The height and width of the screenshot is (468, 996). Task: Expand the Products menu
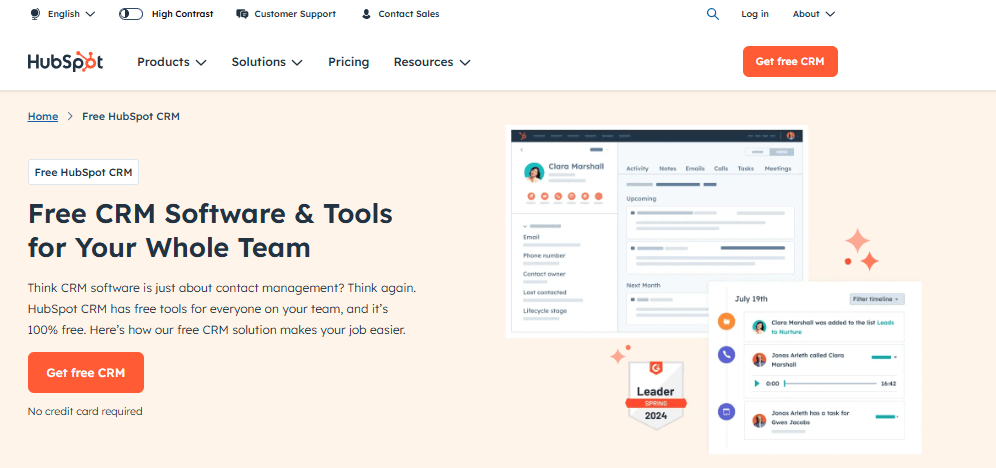172,62
